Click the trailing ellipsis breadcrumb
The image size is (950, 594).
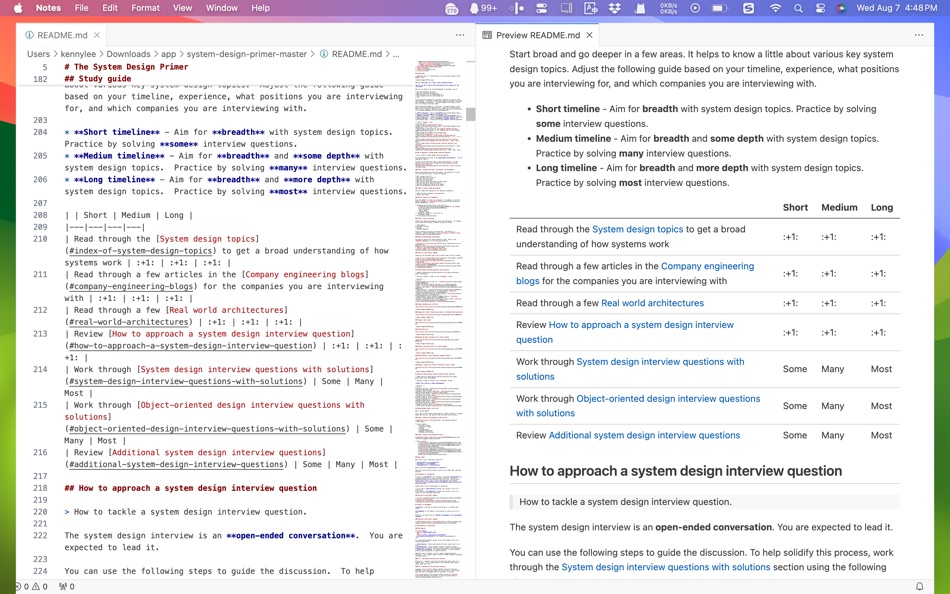pos(396,54)
